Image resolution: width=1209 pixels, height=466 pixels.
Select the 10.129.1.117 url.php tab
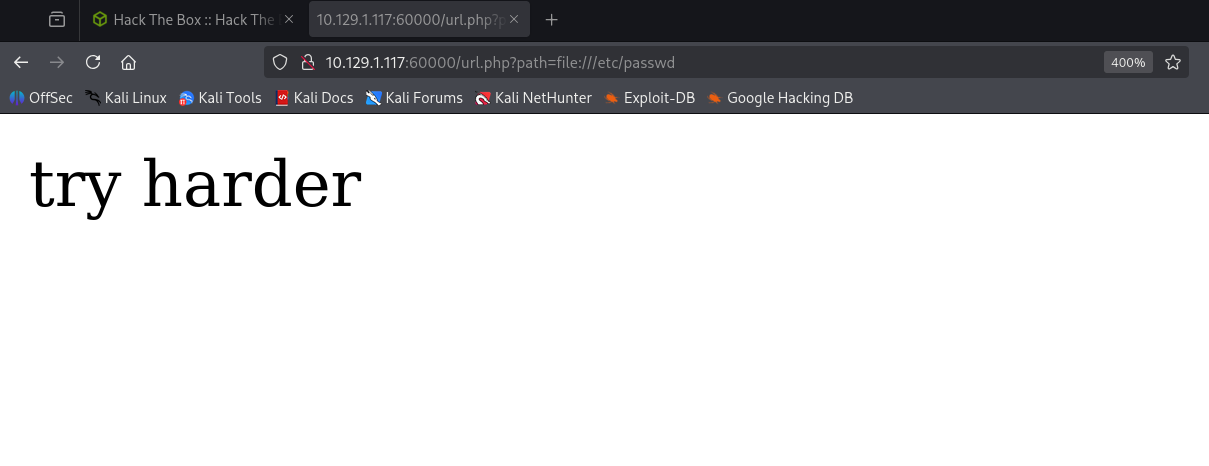click(405, 19)
